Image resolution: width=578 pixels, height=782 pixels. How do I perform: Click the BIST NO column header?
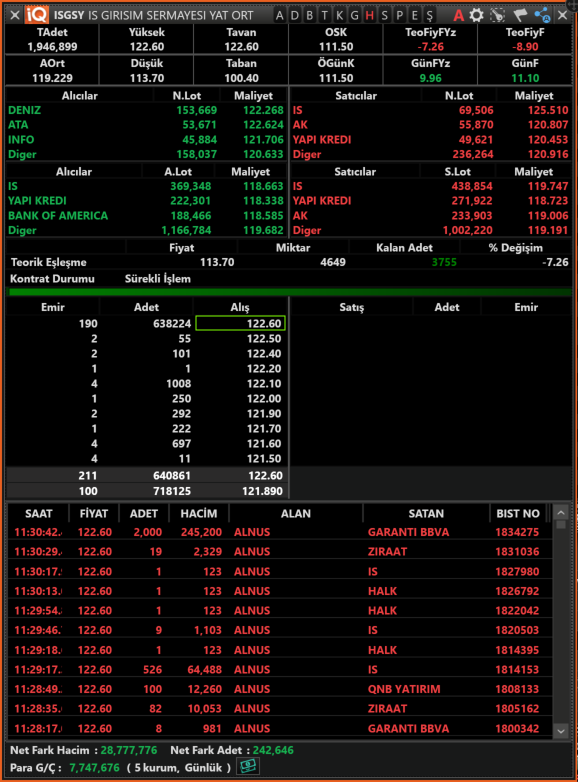click(518, 514)
